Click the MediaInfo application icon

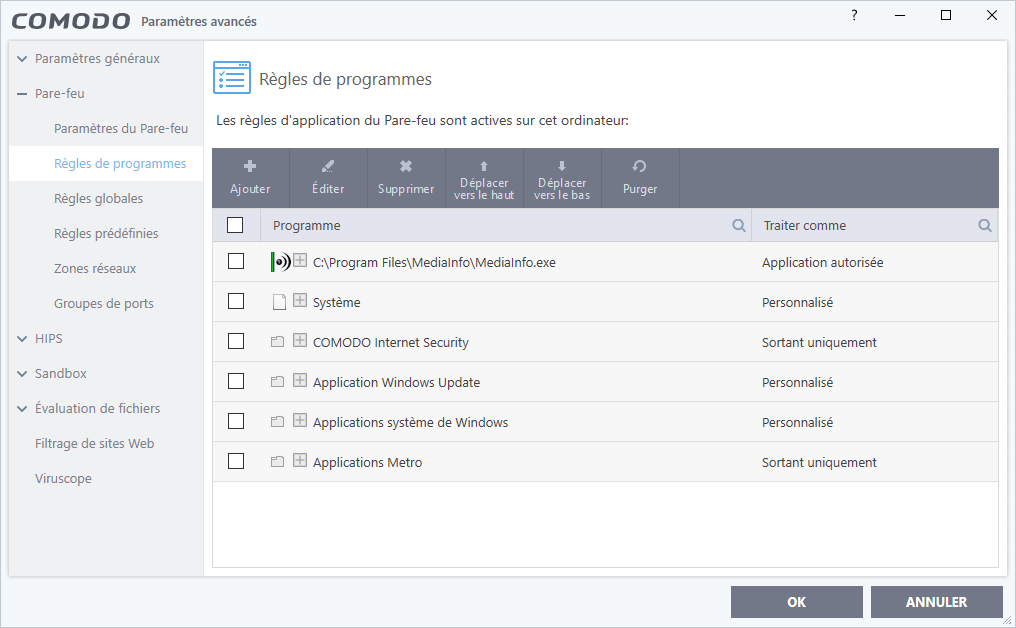tap(281, 262)
